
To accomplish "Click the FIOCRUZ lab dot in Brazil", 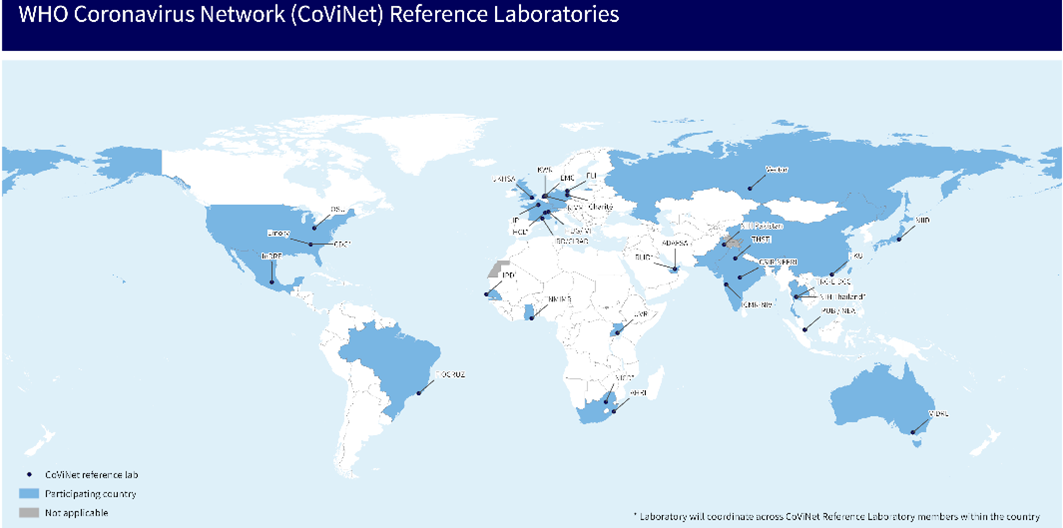I will [420, 391].
